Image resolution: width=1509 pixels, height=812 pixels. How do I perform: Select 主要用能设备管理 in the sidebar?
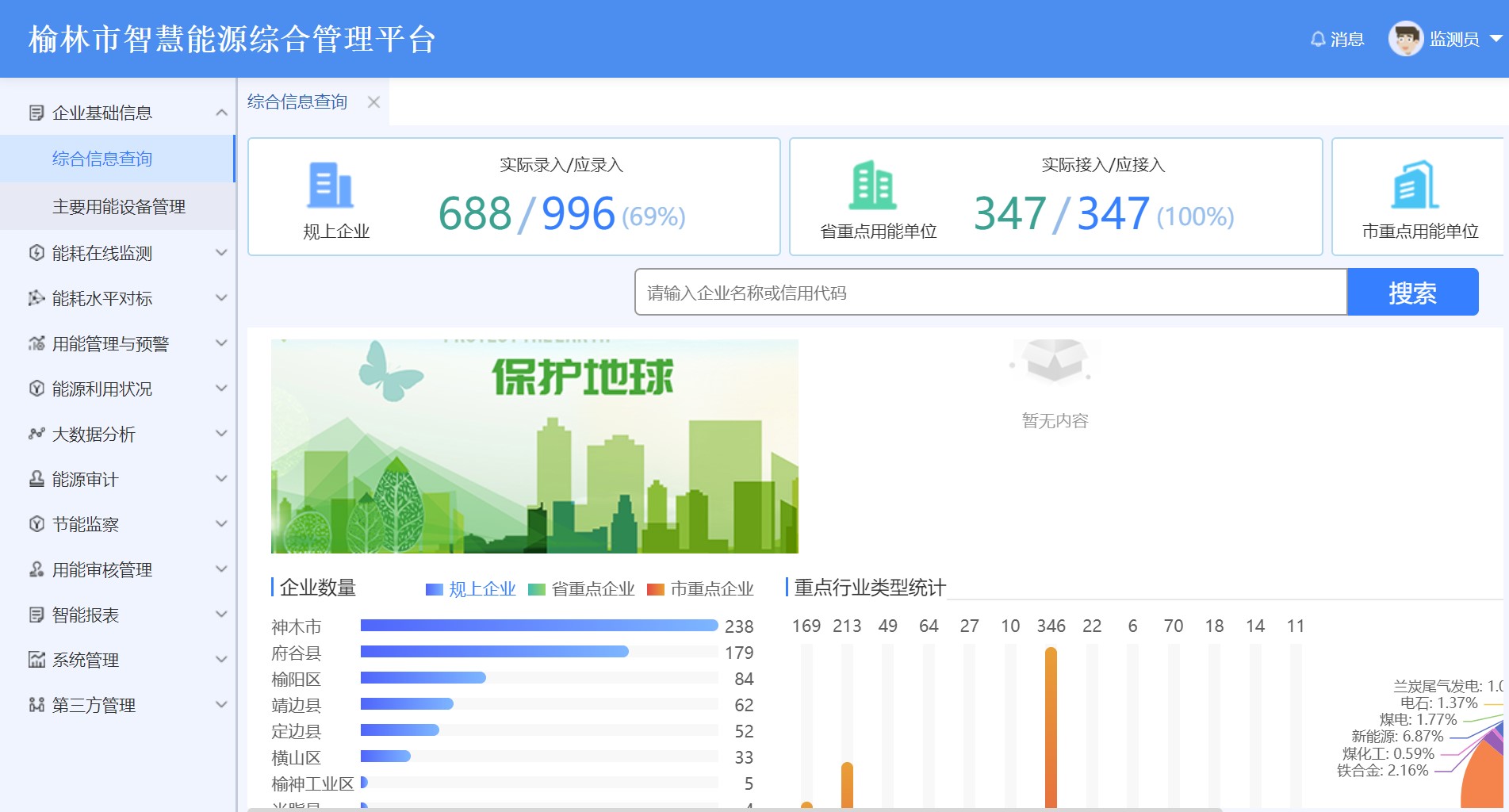119,207
